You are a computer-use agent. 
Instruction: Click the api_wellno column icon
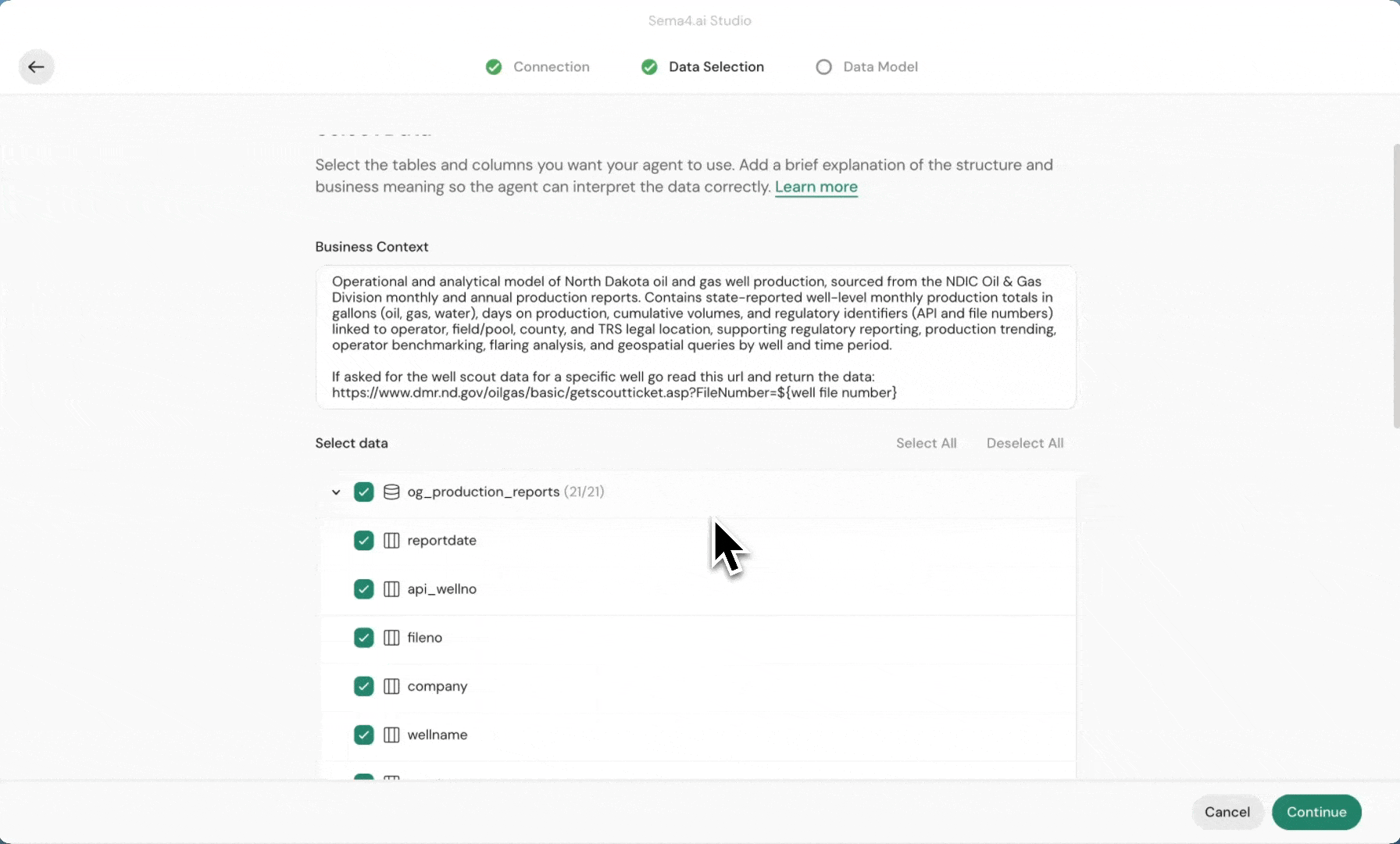pyautogui.click(x=391, y=589)
